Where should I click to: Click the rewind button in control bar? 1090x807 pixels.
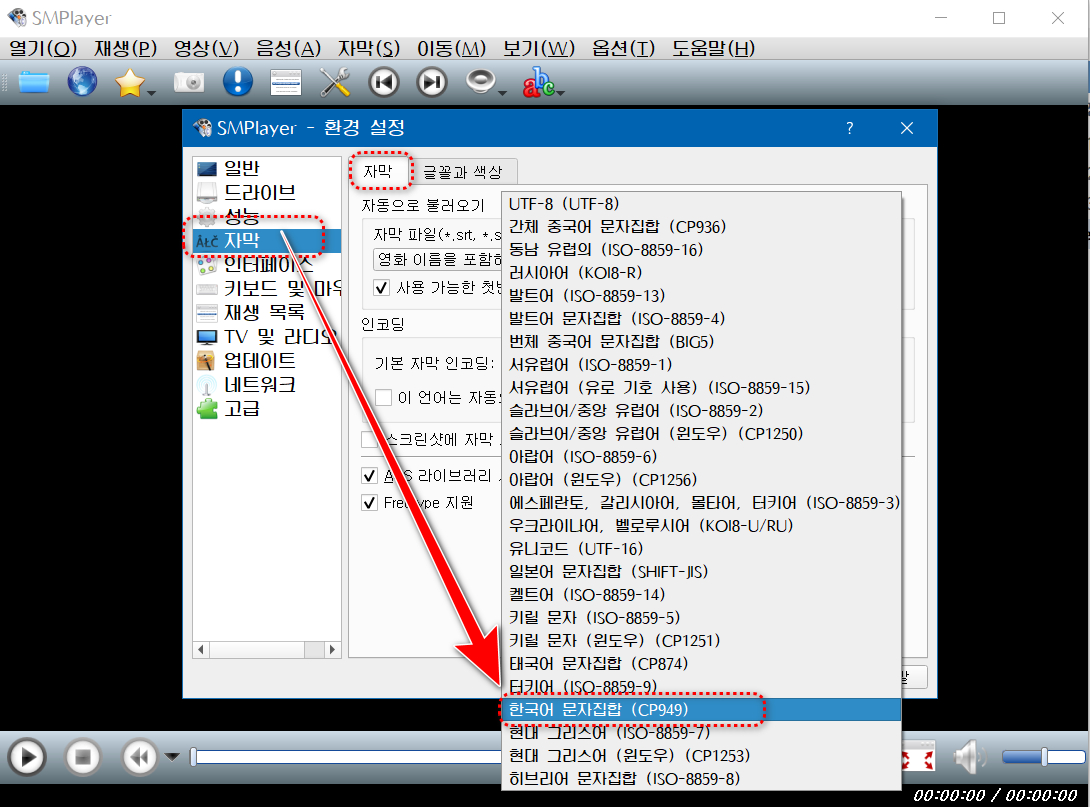(140, 756)
